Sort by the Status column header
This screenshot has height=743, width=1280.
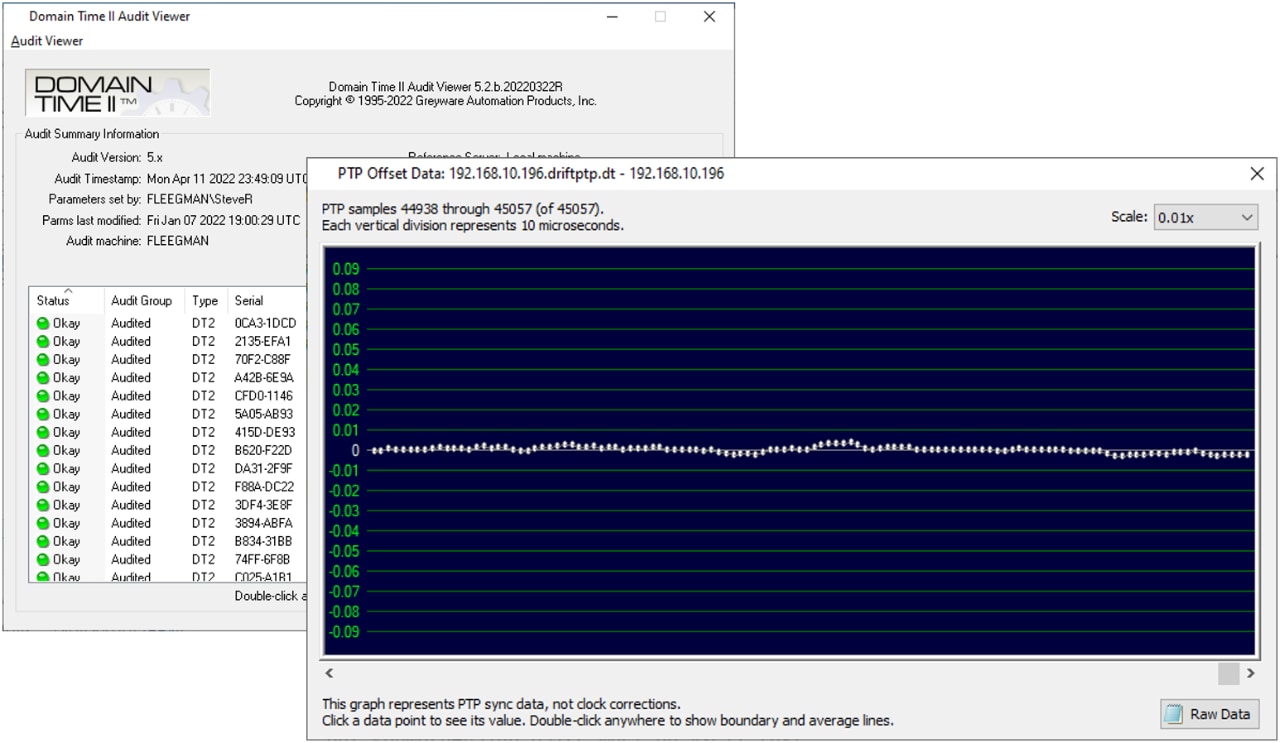[x=54, y=301]
